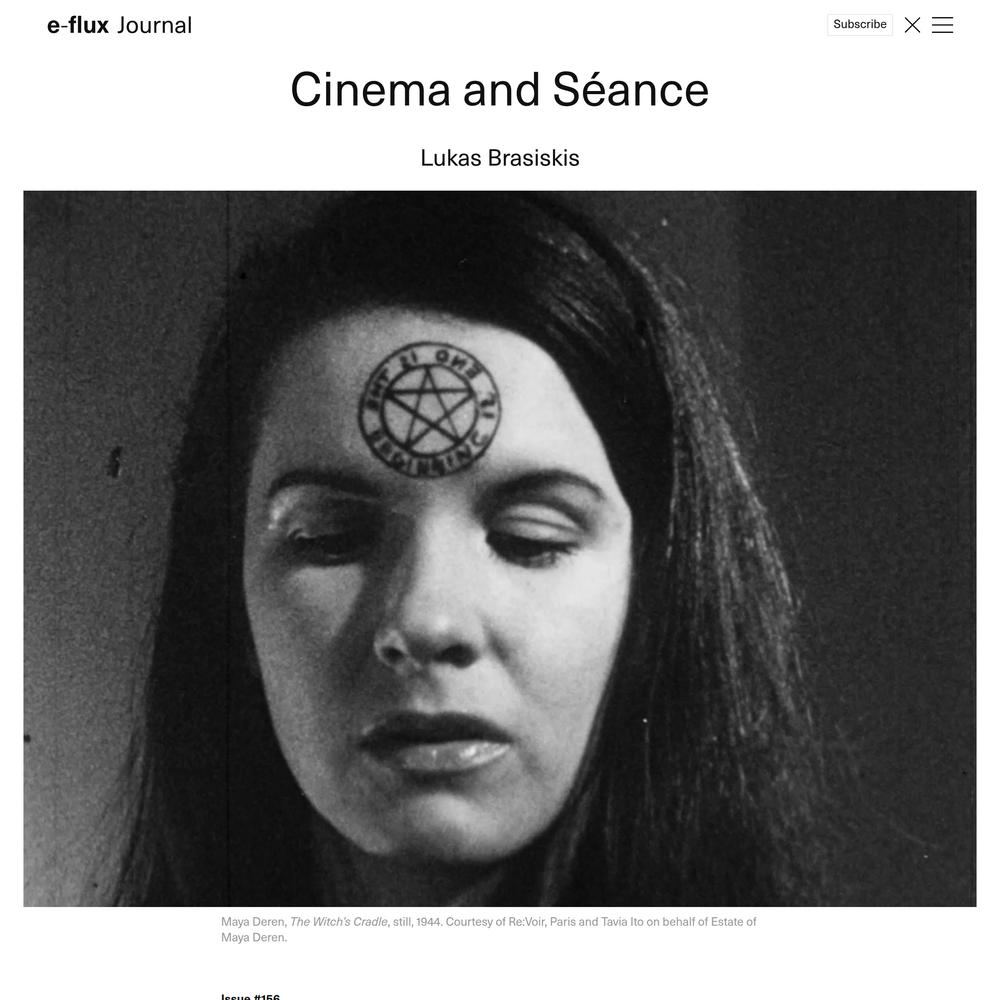Open the hamburger menu icon

942,25
